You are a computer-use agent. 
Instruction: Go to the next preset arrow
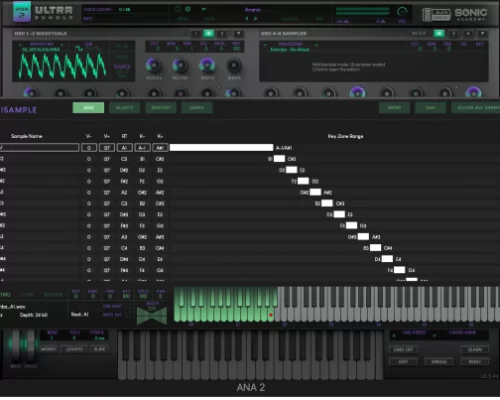click(256, 19)
